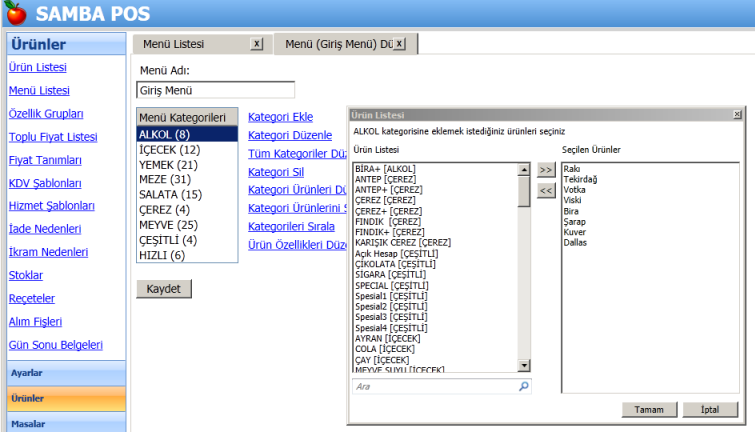This screenshot has width=755, height=432.
Task: Select AYRAN [İÇECEK] product
Action: (x=388, y=339)
